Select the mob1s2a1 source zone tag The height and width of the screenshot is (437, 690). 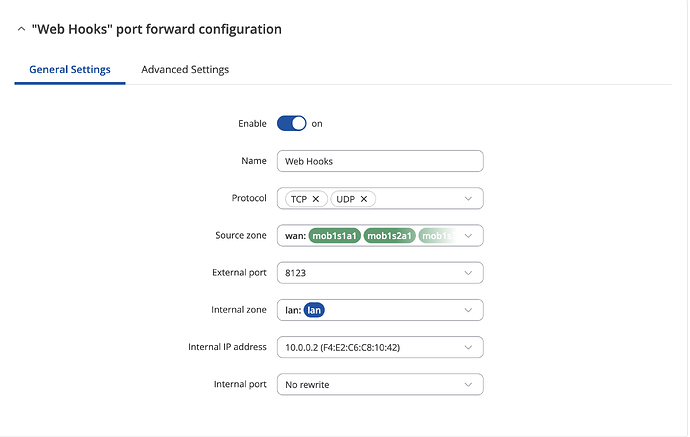tap(389, 236)
